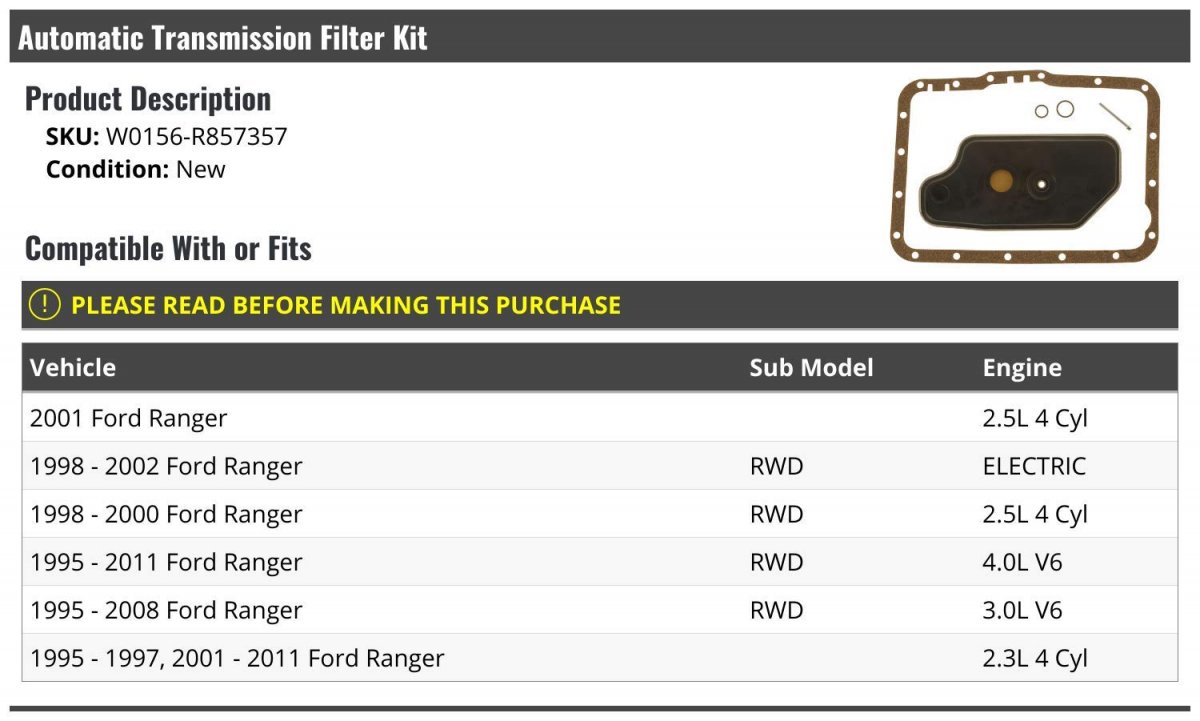Click the 1995 - 2011 Ford Ranger row
Viewport: 1200px width, 721px height.
coord(600,562)
